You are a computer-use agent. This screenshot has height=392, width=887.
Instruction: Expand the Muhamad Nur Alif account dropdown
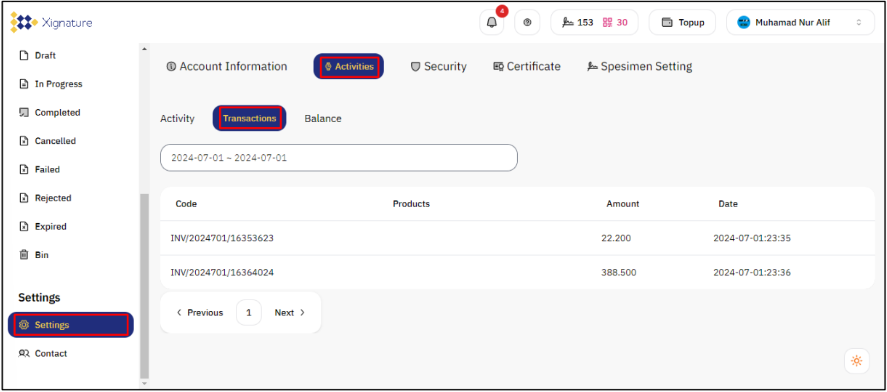[859, 23]
